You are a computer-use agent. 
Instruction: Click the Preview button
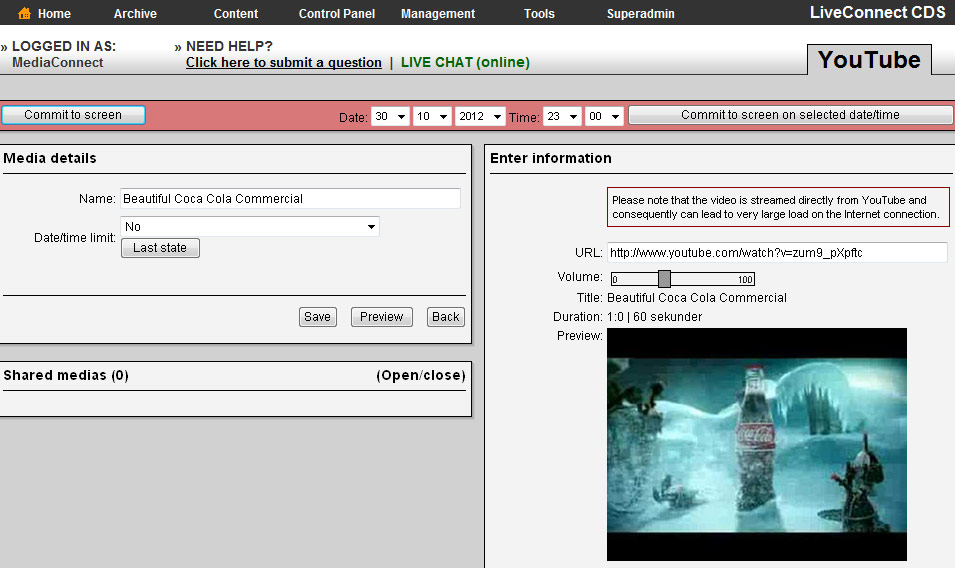[381, 317]
